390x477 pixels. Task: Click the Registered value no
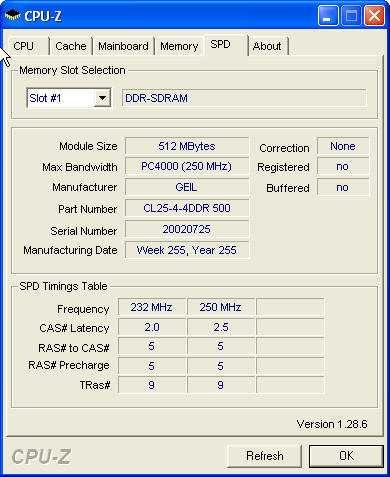[x=343, y=166]
